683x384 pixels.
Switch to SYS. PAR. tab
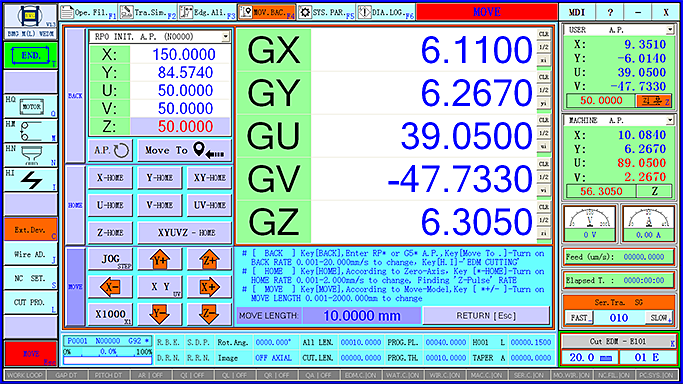tap(326, 12)
